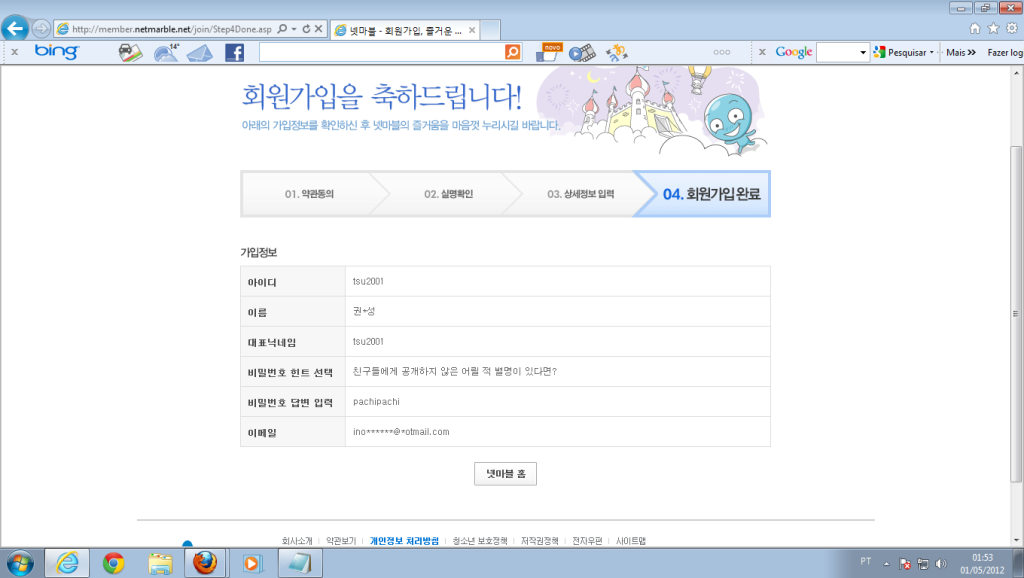Expand the Google toolbar search dropdown
The height and width of the screenshot is (578, 1024).
864,51
